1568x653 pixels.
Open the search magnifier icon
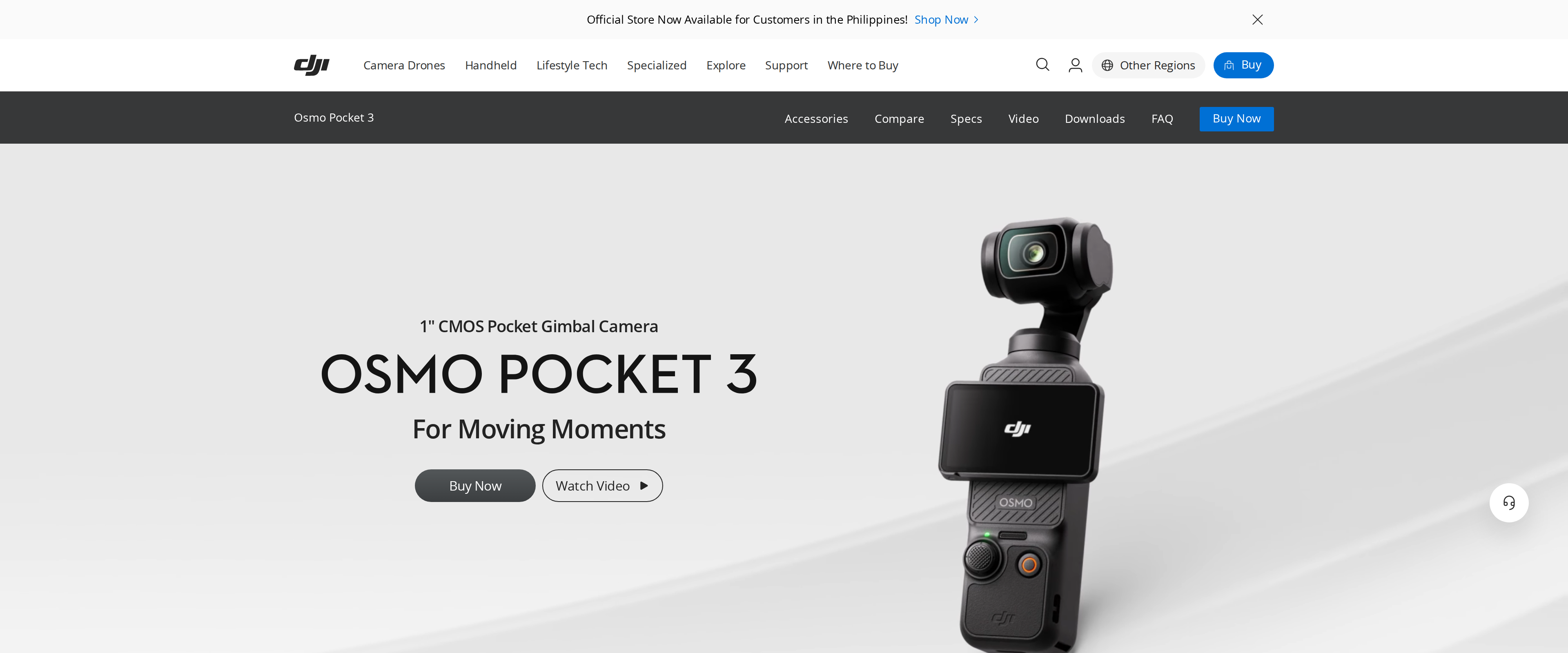tap(1043, 64)
